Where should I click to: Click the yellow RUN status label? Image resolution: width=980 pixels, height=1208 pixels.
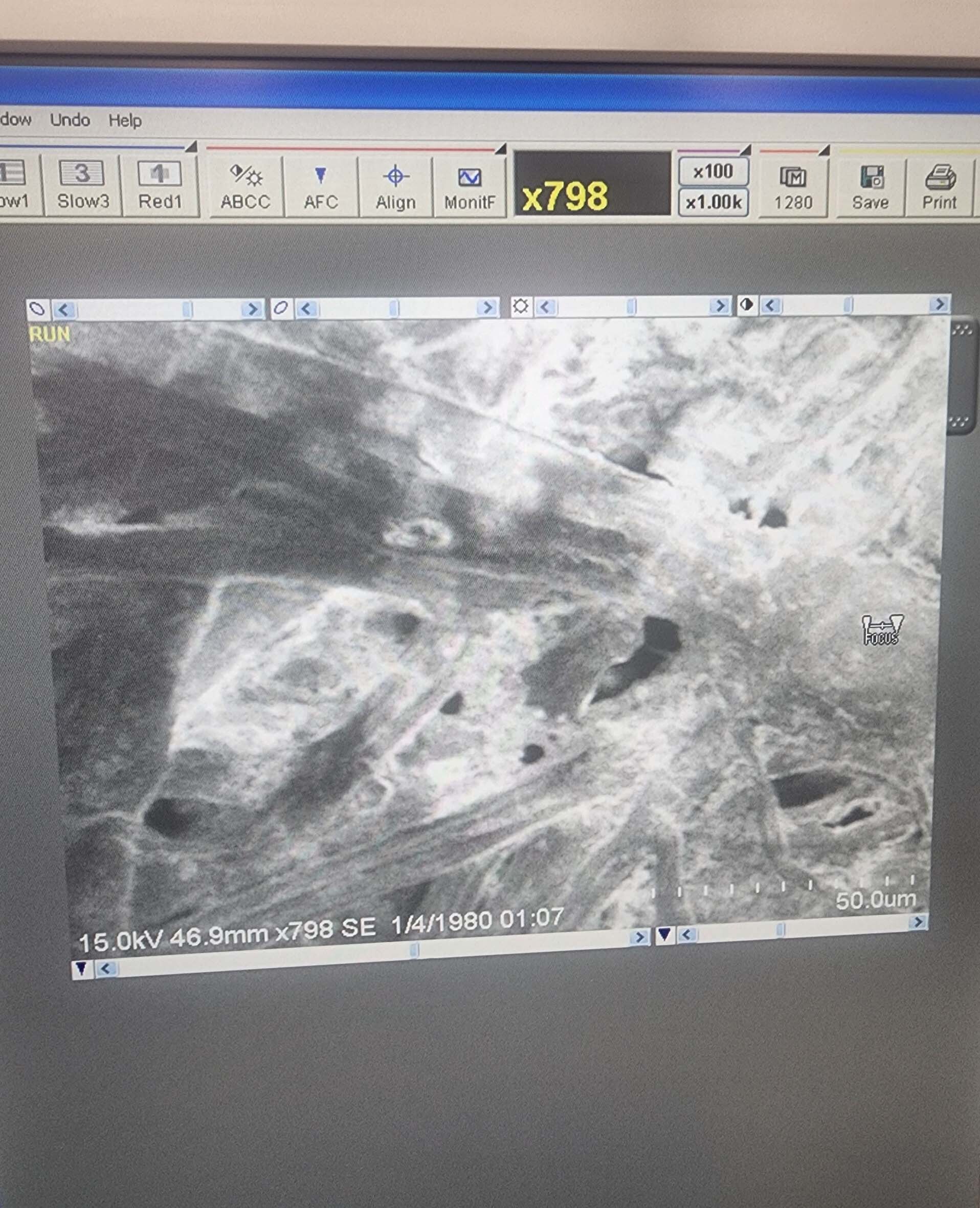(49, 334)
